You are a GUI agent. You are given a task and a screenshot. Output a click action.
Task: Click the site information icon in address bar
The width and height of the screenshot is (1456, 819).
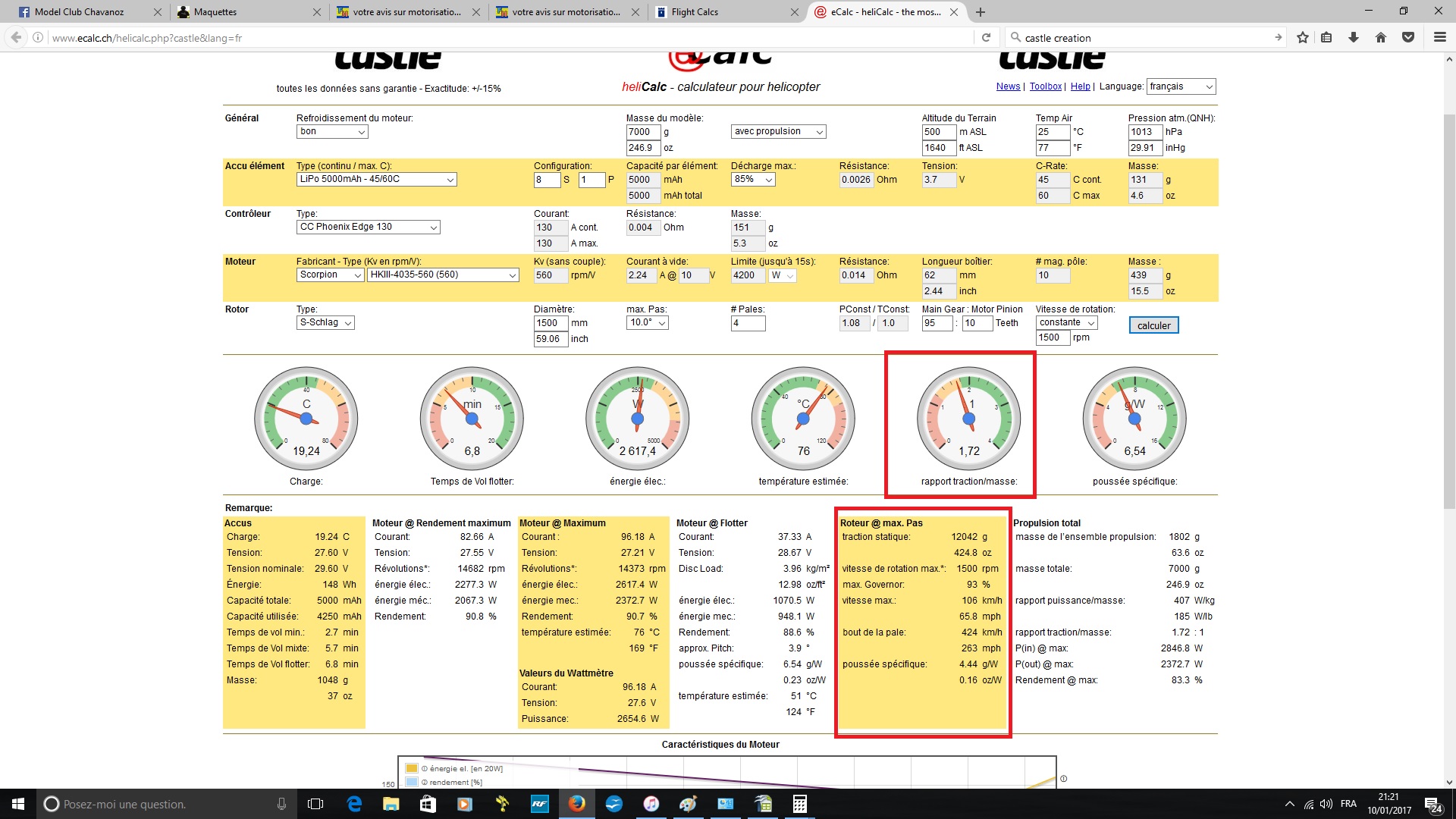click(x=38, y=37)
